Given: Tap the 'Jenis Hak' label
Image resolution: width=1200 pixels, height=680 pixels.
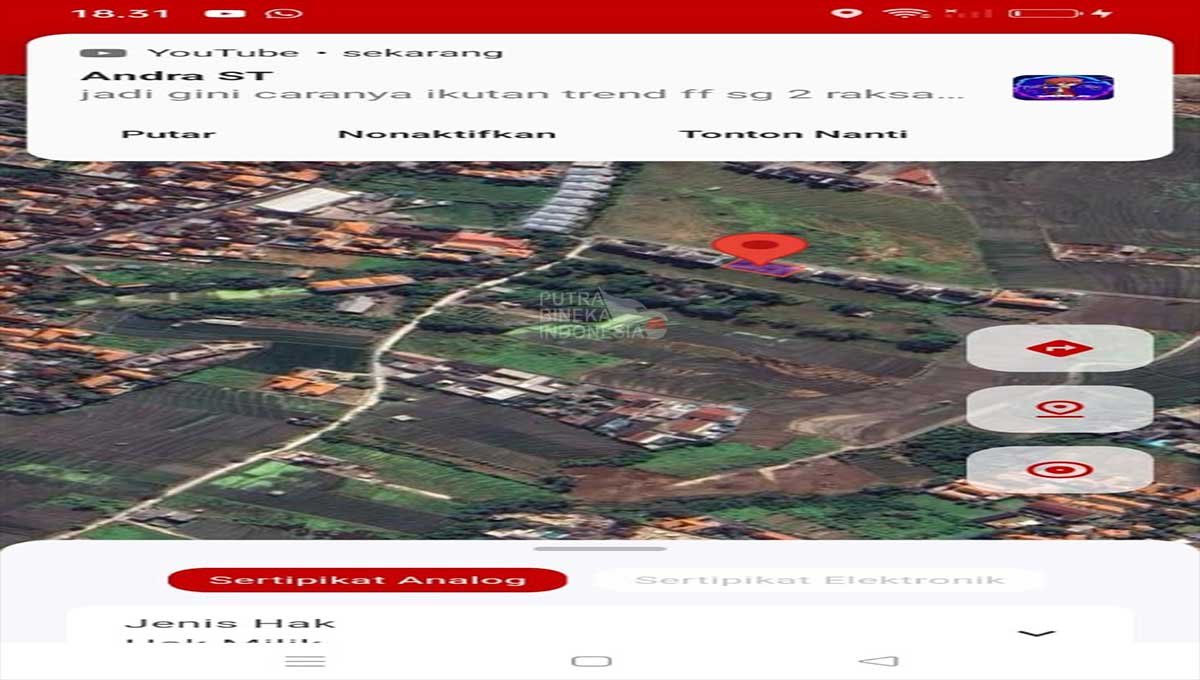Looking at the screenshot, I should (x=230, y=623).
